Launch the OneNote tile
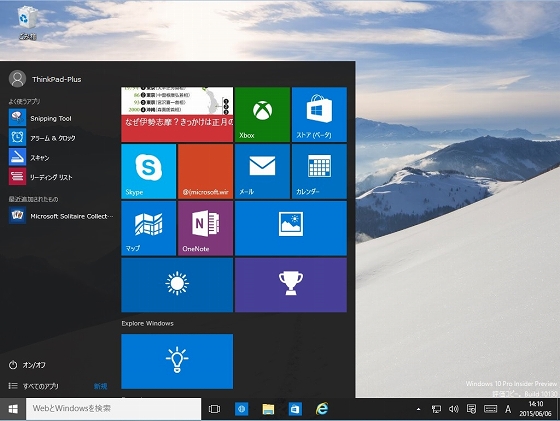The image size is (560, 421). pos(205,229)
